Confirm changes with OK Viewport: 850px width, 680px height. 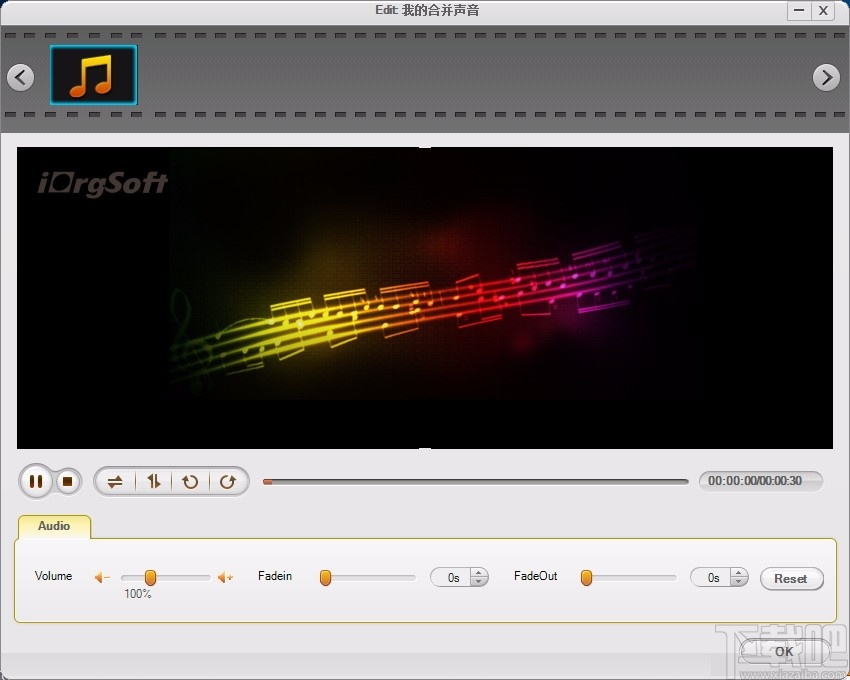click(783, 651)
